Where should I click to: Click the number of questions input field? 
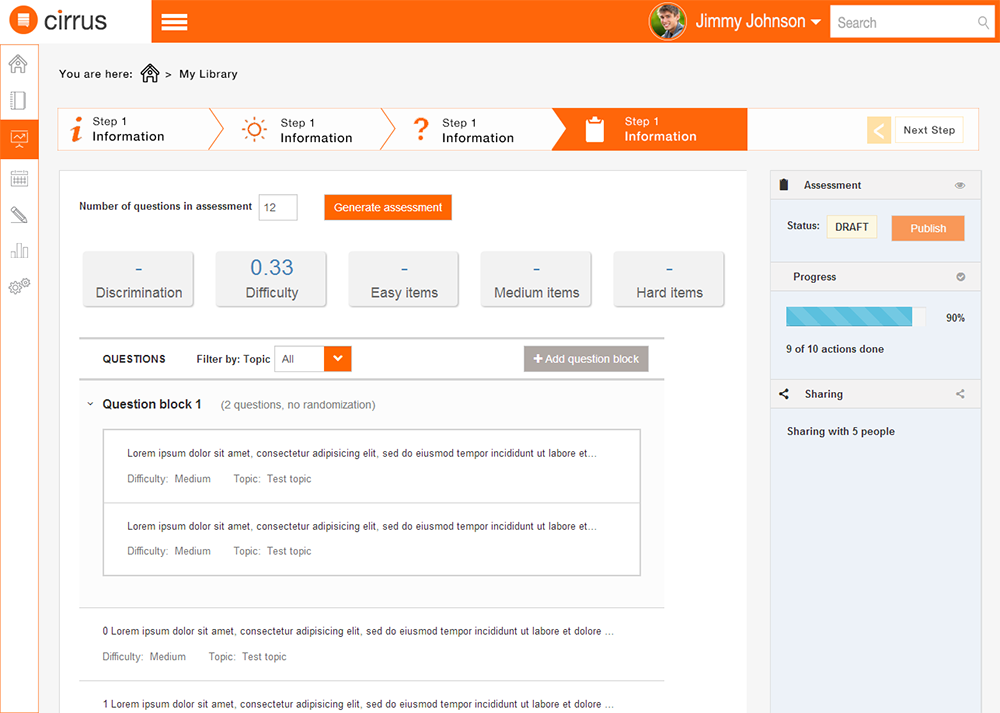tap(278, 207)
